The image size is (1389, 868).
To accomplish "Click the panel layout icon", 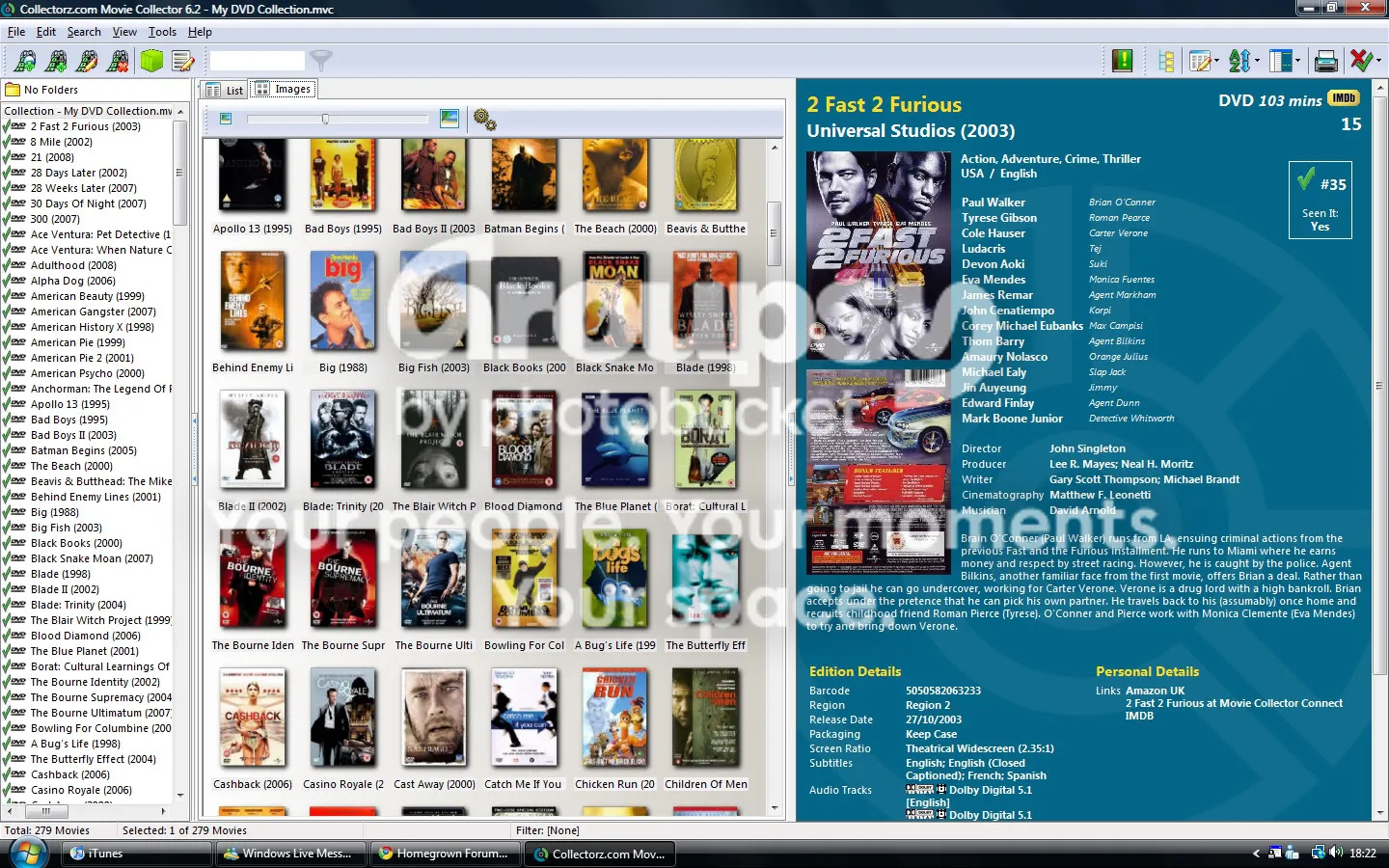I will (x=1280, y=61).
